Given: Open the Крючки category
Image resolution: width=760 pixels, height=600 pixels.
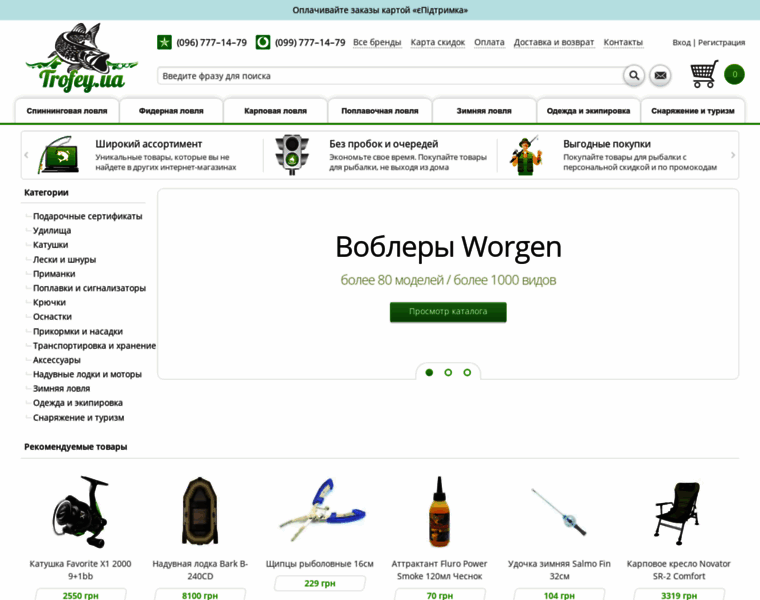Looking at the screenshot, I should point(49,302).
